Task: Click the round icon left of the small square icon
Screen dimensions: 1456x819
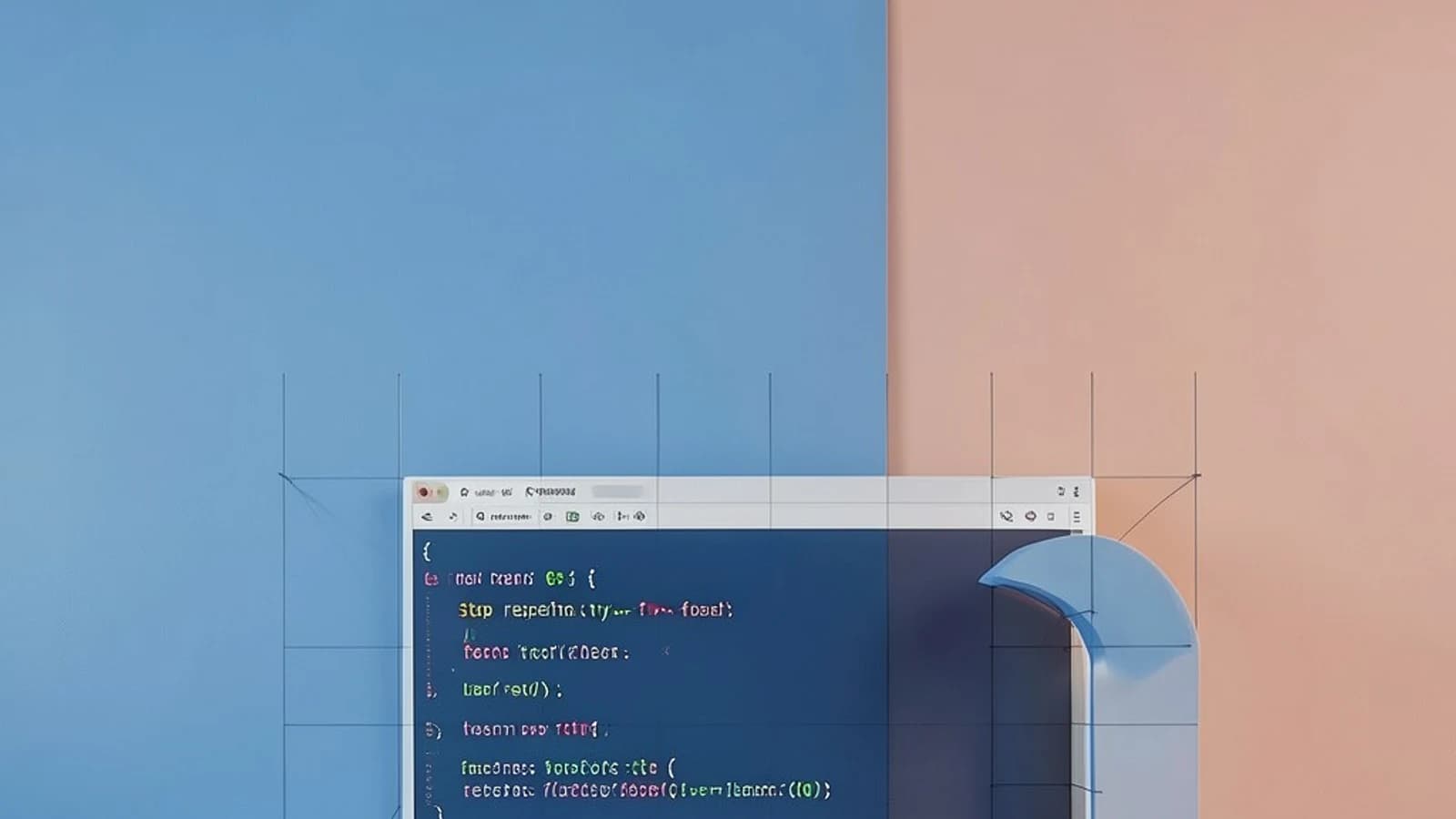Action: click(x=1030, y=516)
